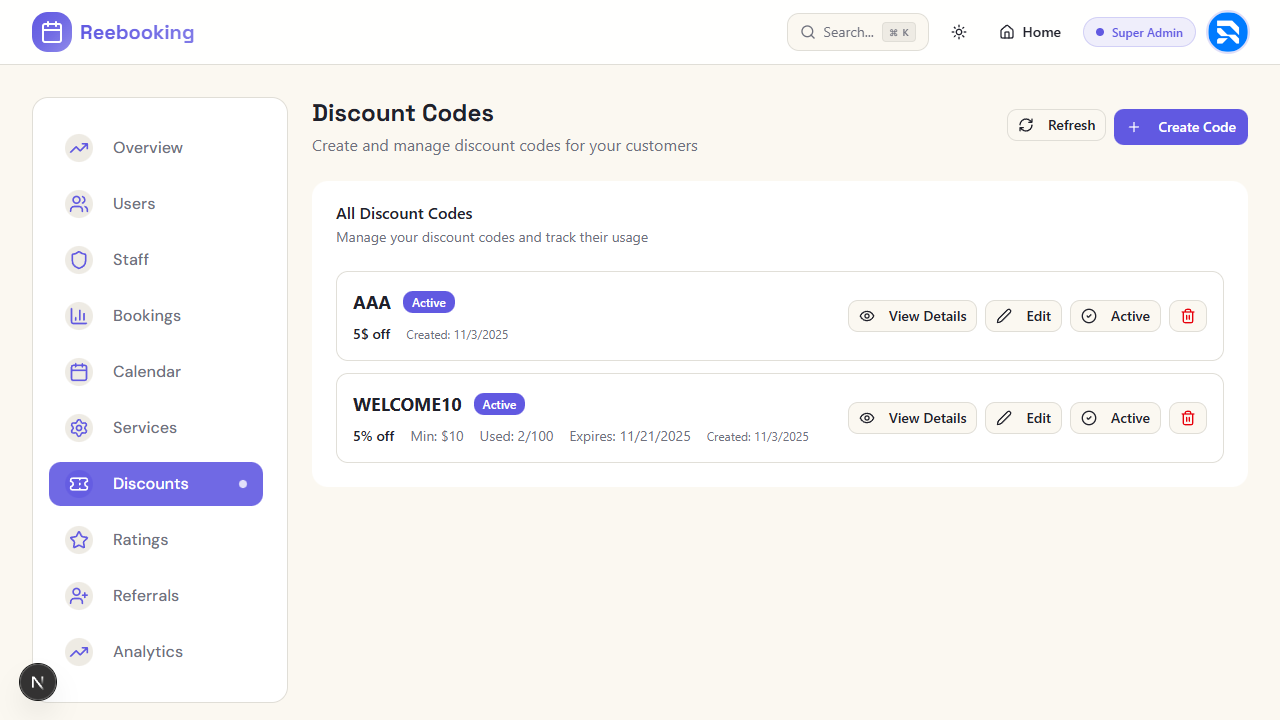Toggle the light/dark theme sun icon
Screen dimensions: 1280x720
(959, 32)
